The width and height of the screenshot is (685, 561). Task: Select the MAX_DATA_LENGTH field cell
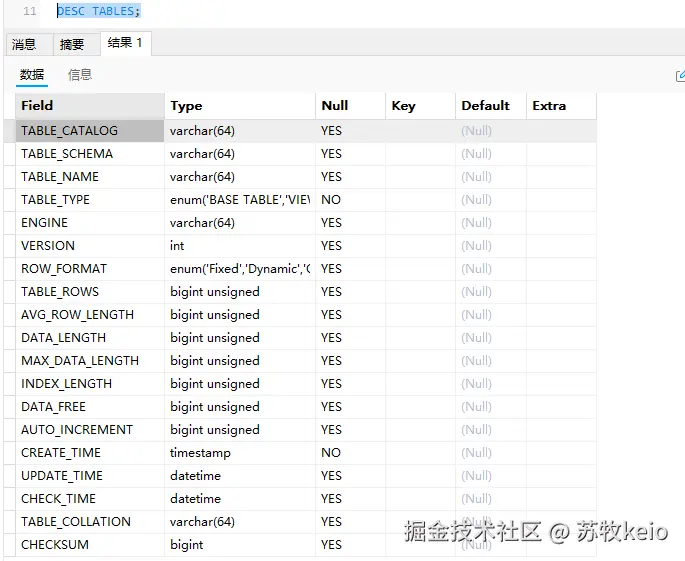[x=90, y=361]
